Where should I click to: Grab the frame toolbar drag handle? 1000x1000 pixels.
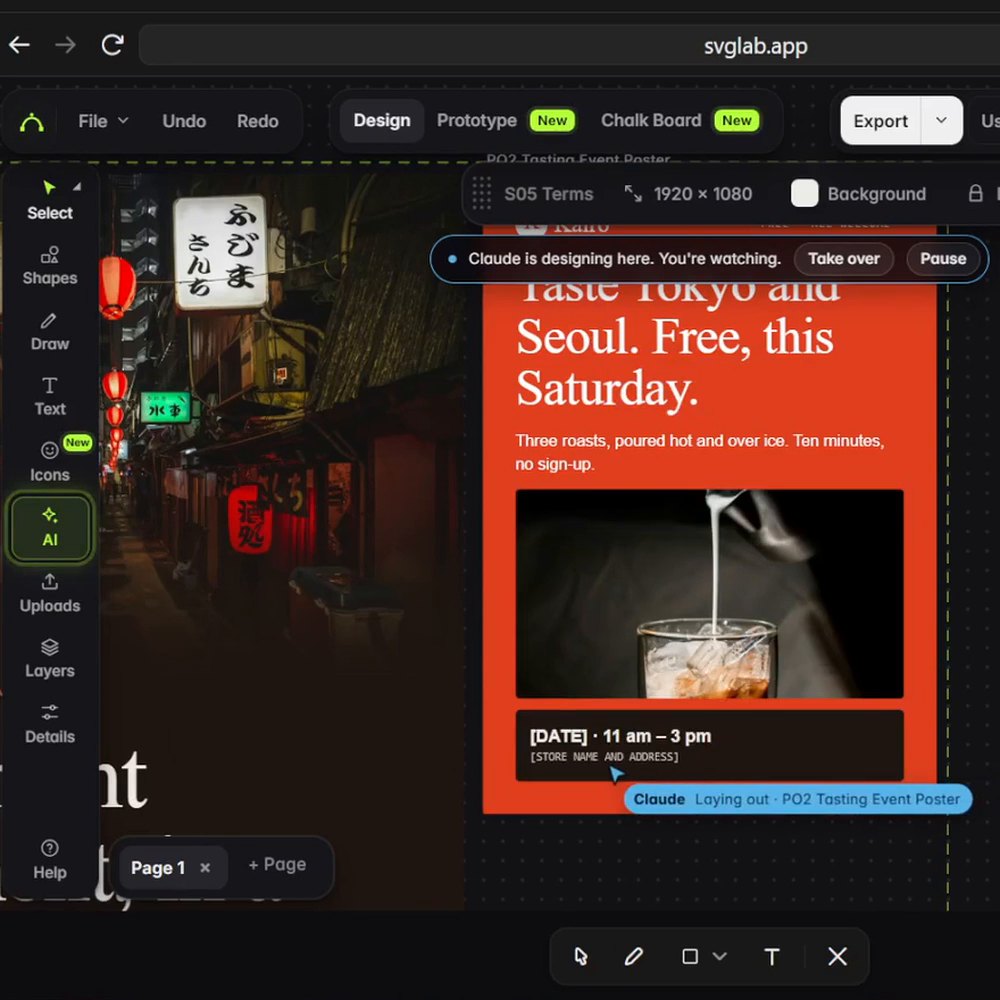point(482,193)
